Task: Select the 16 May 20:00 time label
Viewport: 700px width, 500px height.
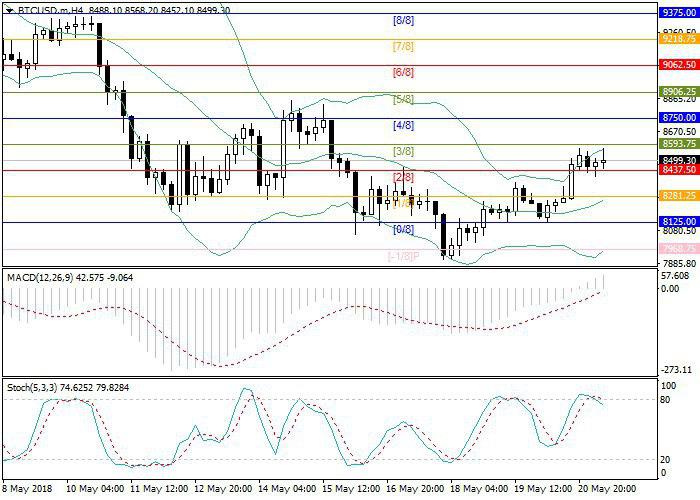Action: 416,488
